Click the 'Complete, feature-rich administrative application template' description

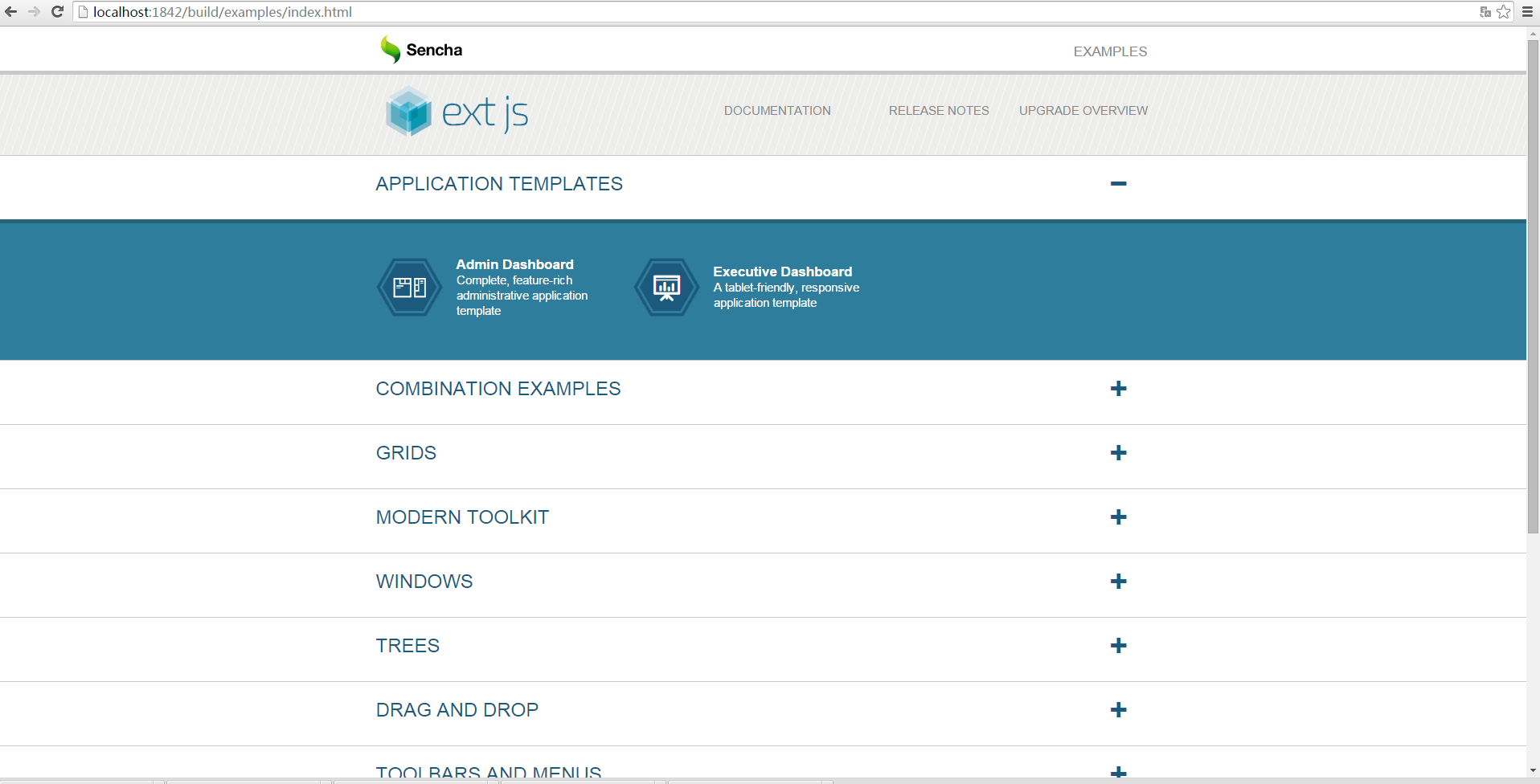pyautogui.click(x=522, y=296)
